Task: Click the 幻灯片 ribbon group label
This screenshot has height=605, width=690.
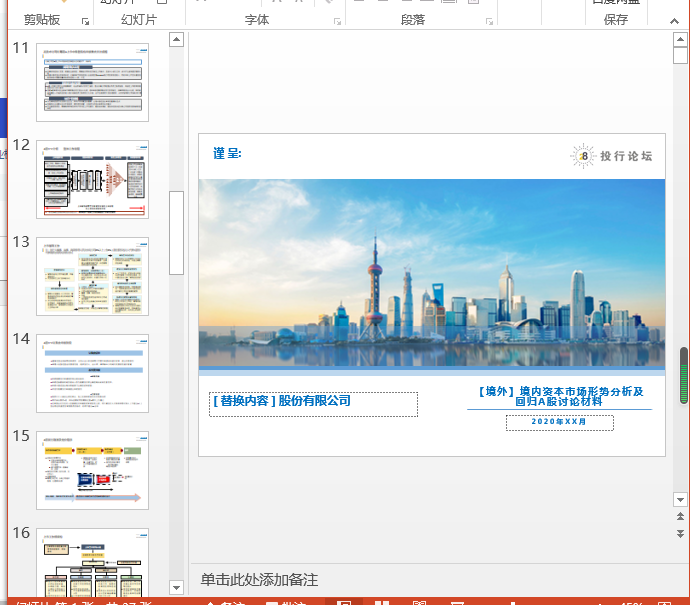Action: tap(139, 20)
